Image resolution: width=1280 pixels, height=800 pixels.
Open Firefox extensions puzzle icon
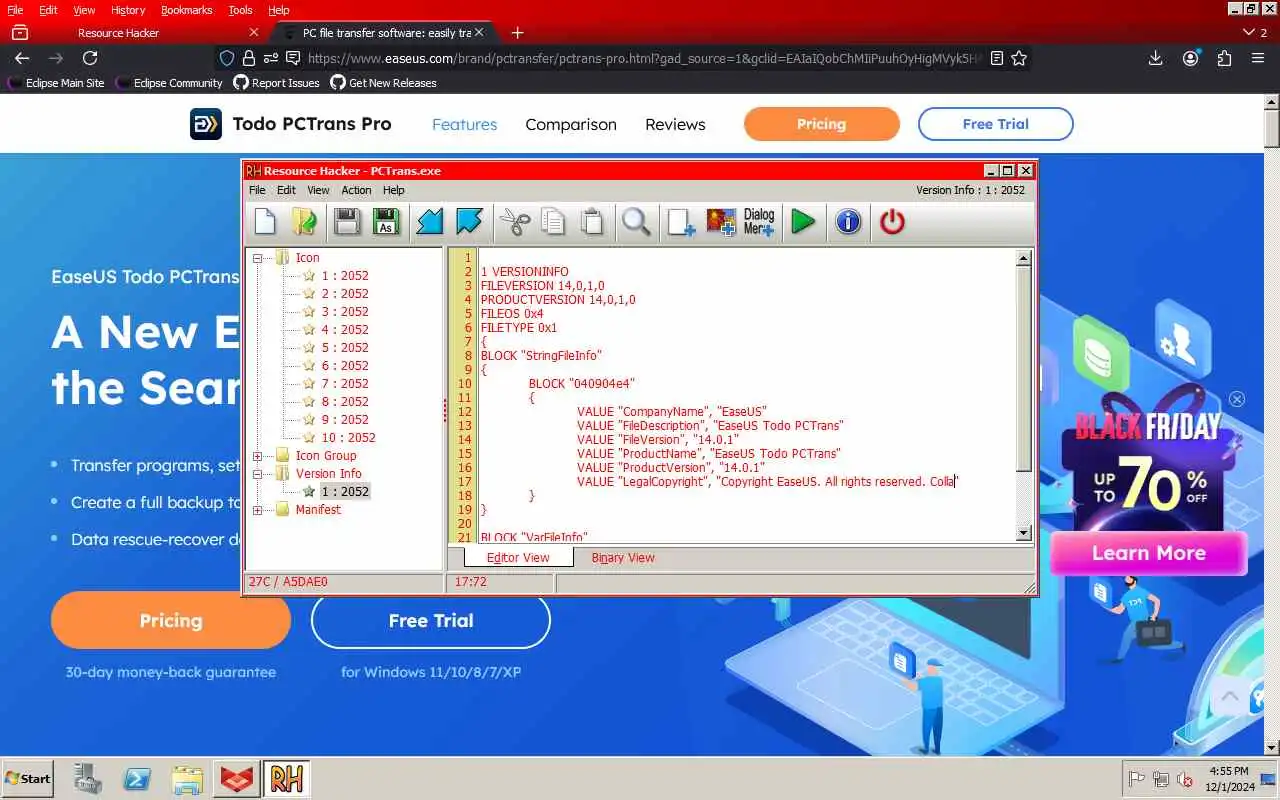coord(1224,58)
